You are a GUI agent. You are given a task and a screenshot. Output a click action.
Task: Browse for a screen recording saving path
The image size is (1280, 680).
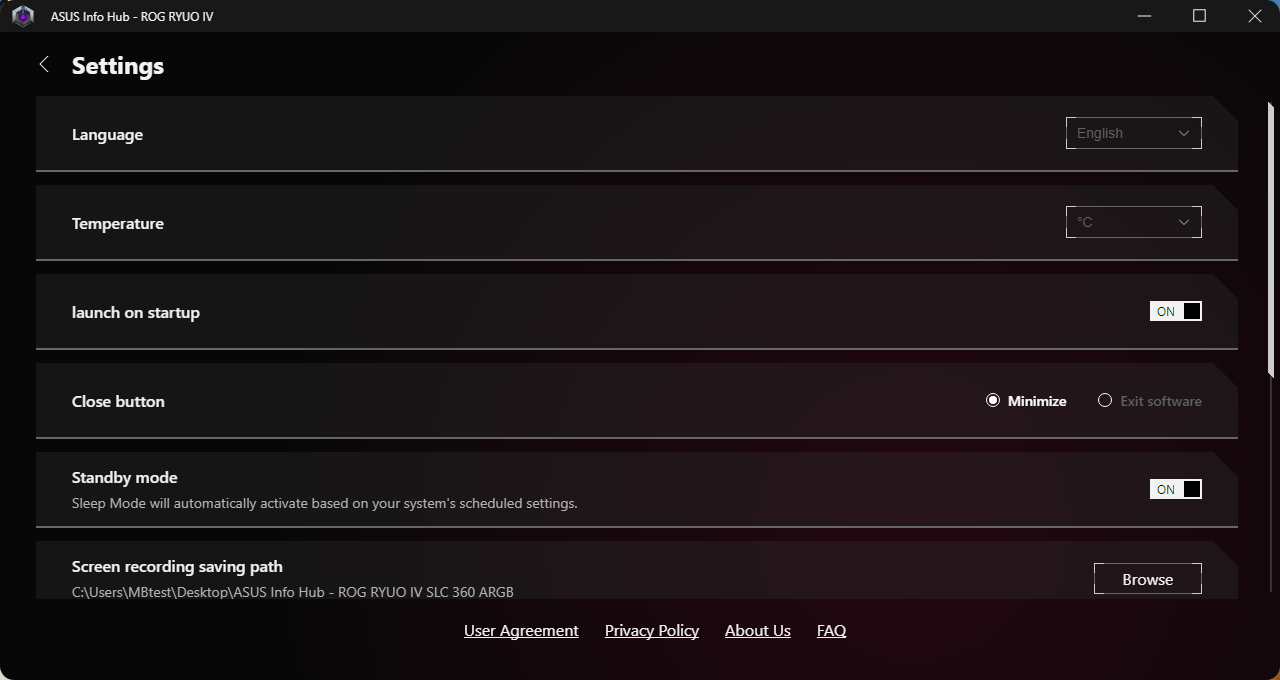[x=1147, y=579]
